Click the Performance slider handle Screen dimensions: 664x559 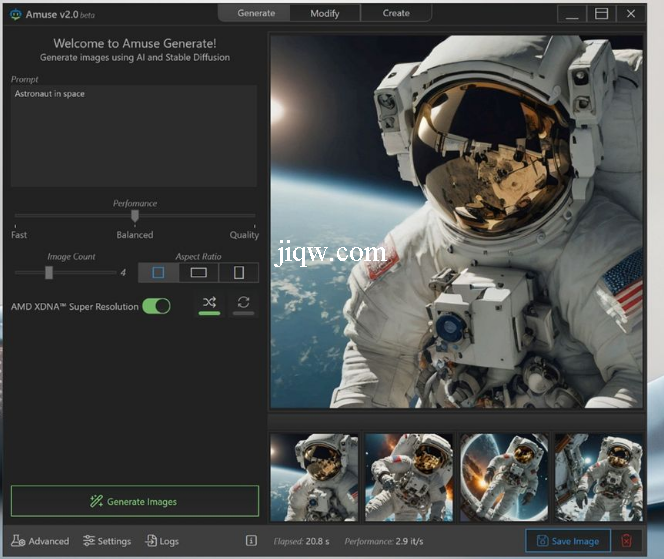point(135,215)
